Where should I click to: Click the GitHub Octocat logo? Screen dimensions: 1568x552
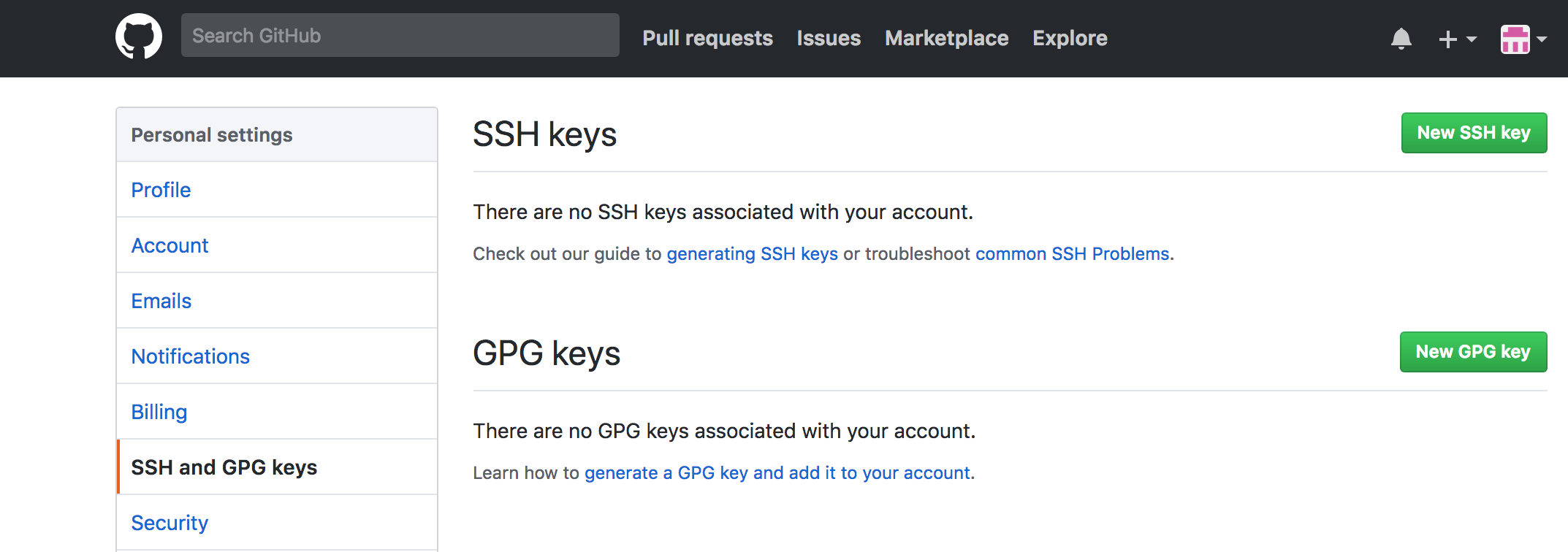tap(139, 37)
